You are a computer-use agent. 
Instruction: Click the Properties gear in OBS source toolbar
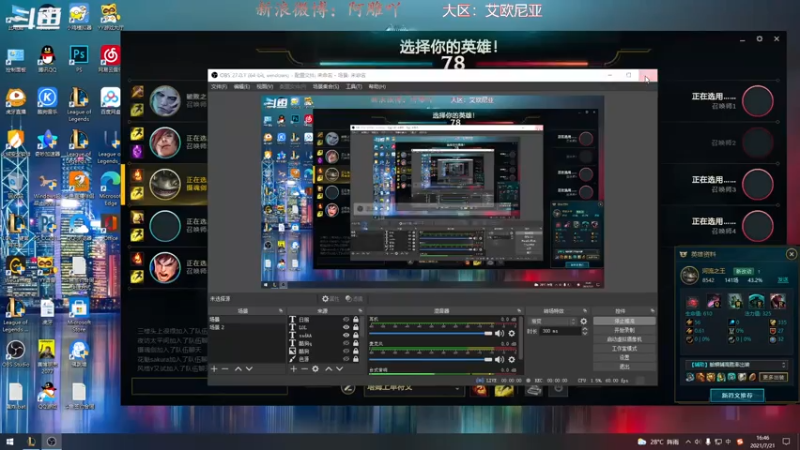pos(330,299)
